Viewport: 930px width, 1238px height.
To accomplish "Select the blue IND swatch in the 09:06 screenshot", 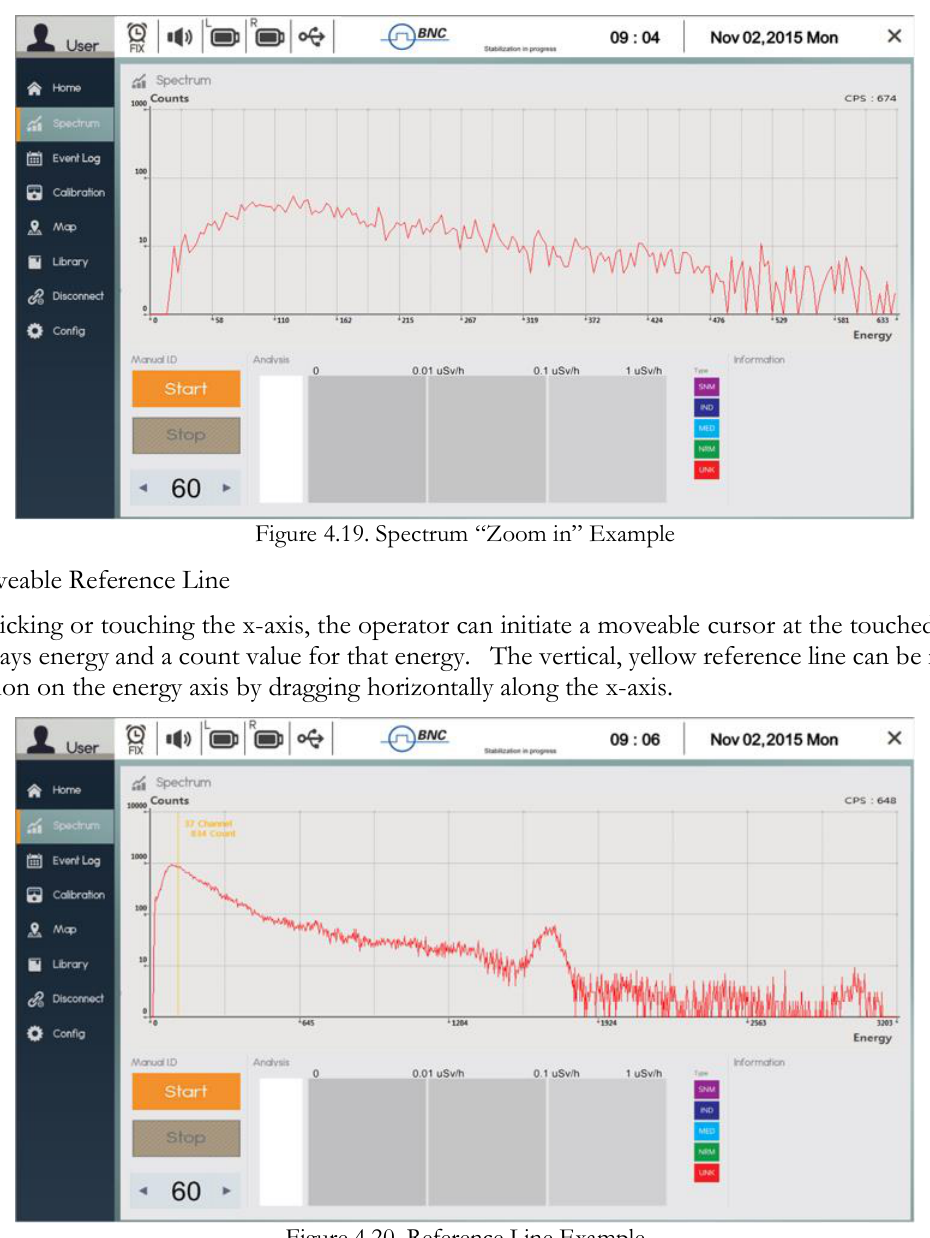I will tap(707, 1110).
